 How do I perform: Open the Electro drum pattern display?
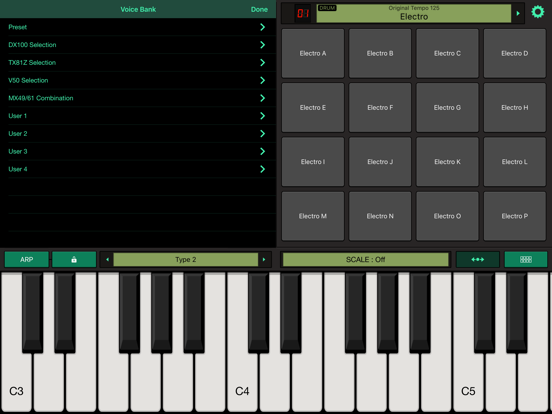click(x=414, y=13)
